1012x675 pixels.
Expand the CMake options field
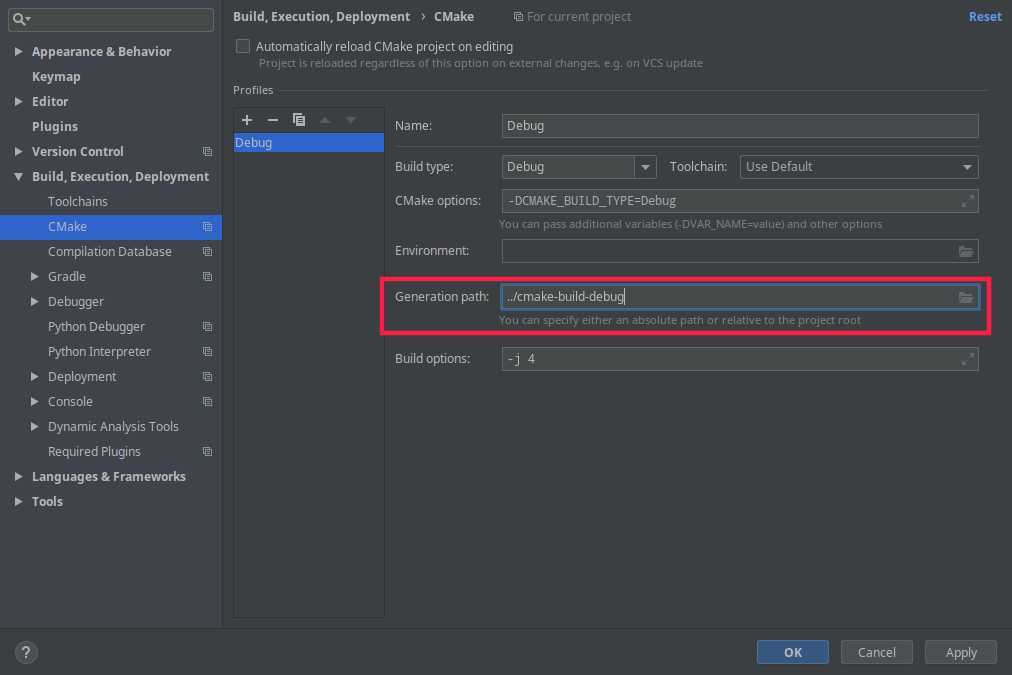(967, 201)
